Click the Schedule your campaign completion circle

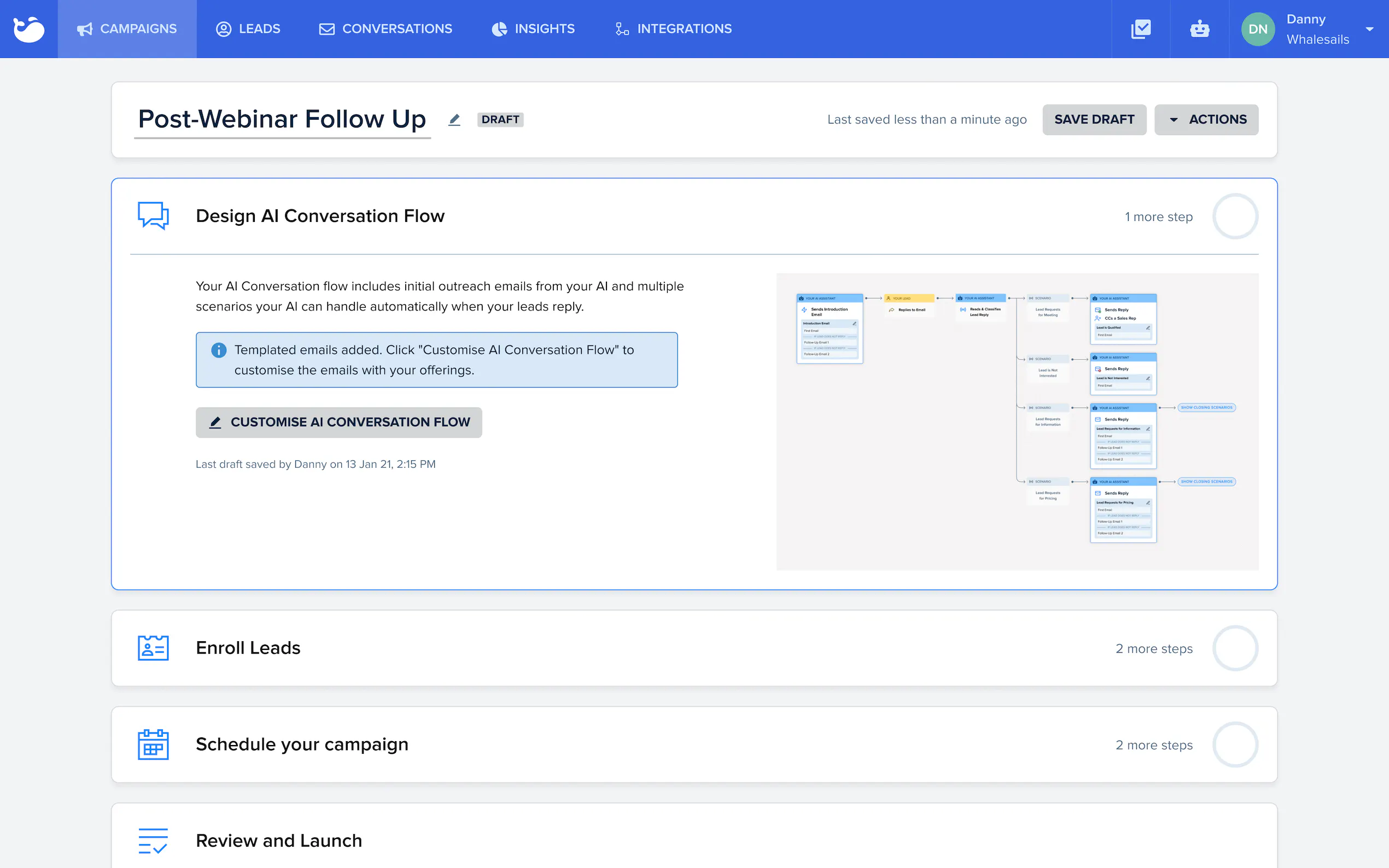1235,744
